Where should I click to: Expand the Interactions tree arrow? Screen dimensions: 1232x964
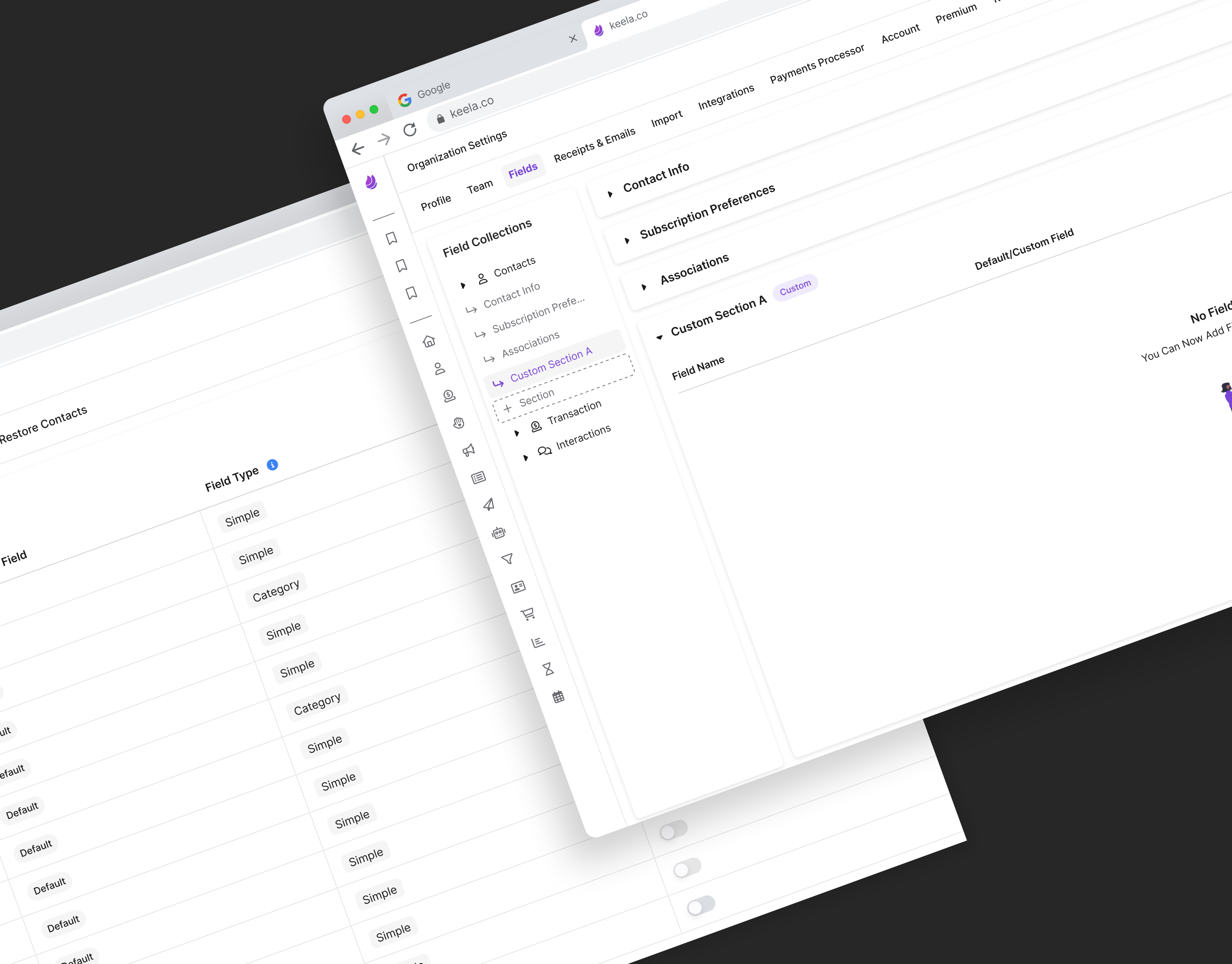click(526, 458)
